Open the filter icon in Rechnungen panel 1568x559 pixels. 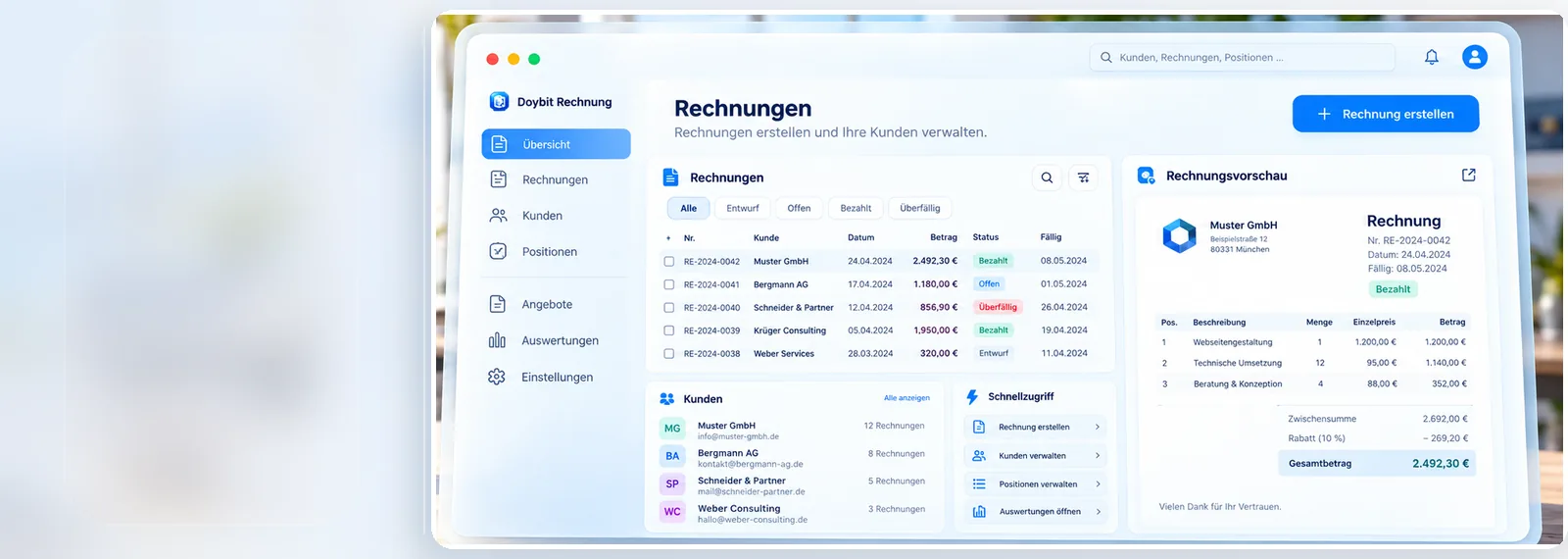pos(1083,178)
